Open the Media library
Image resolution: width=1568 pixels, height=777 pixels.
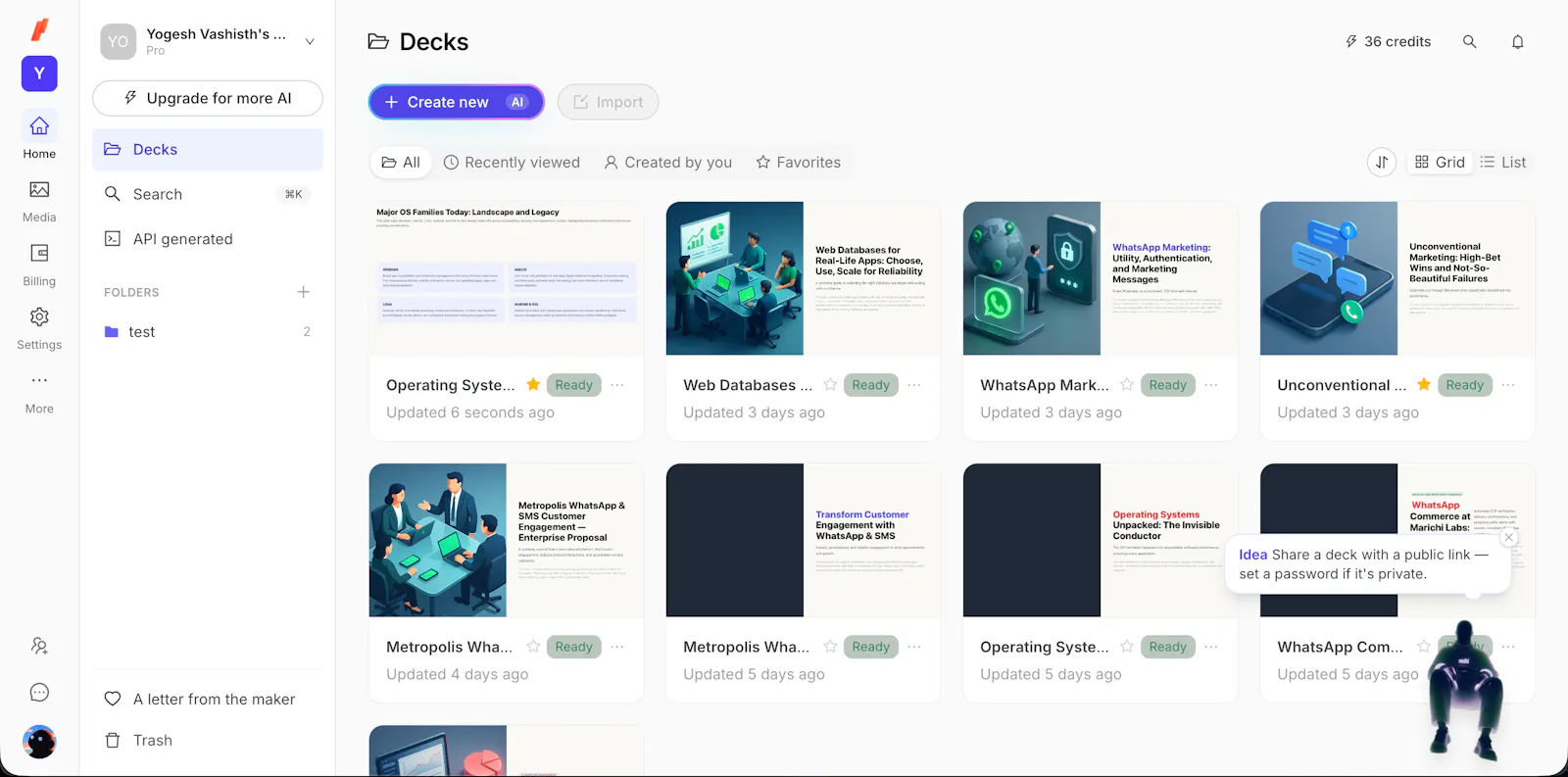click(x=39, y=201)
